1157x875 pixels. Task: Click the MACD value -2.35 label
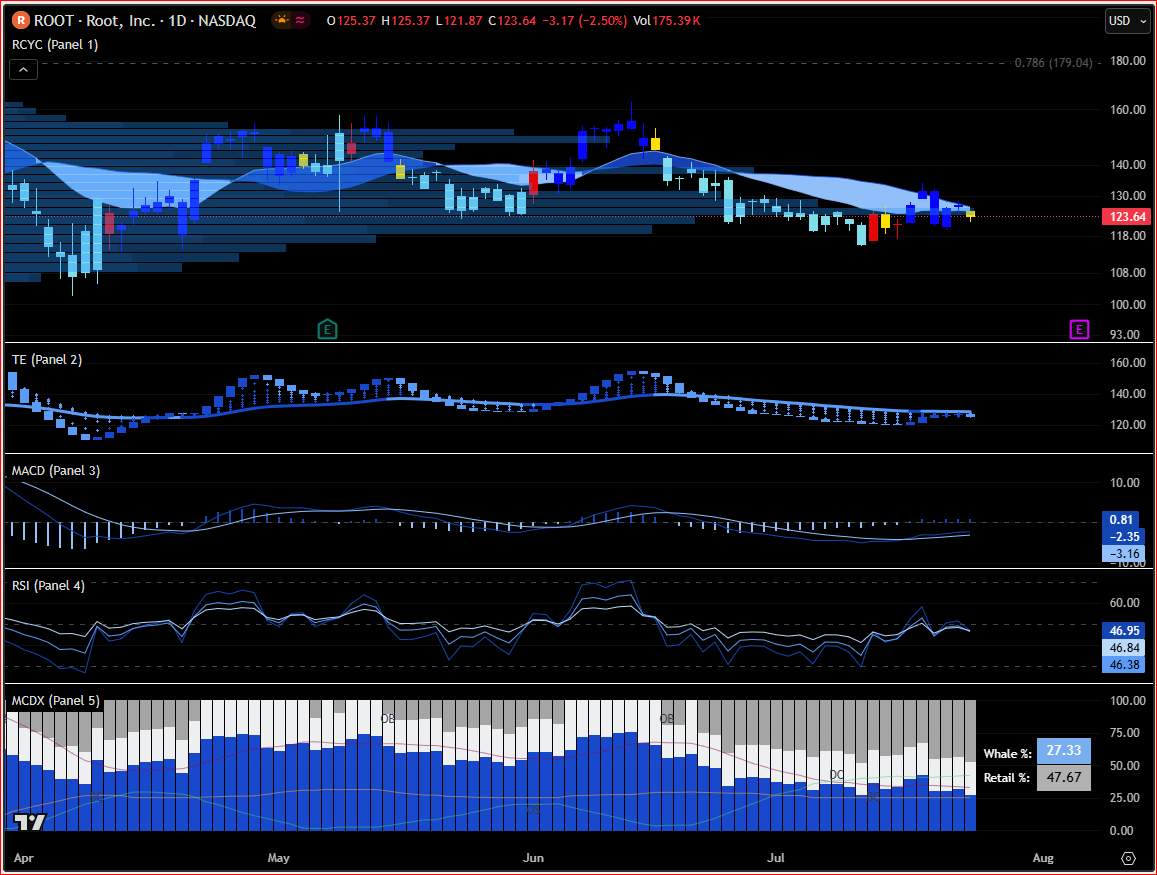[1122, 536]
